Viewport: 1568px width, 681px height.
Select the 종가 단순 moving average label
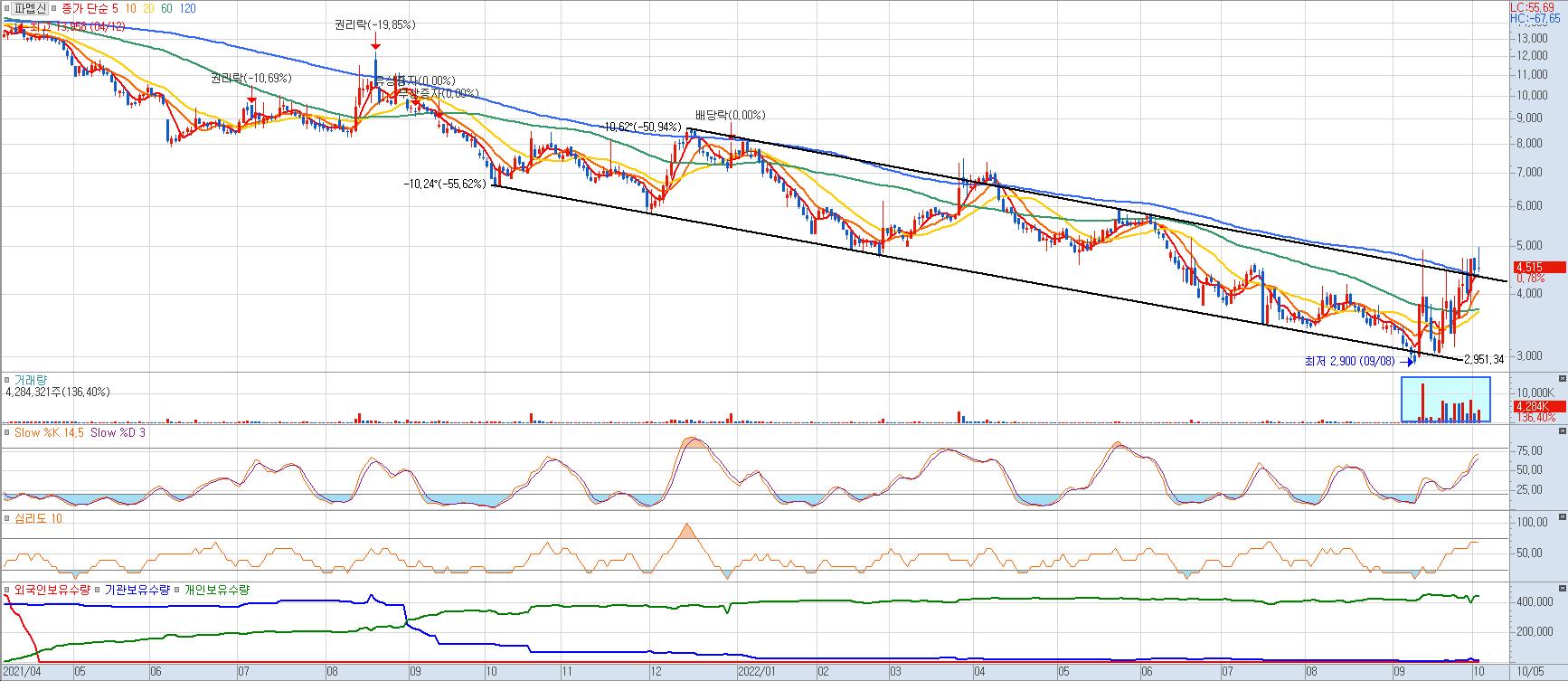(x=84, y=8)
